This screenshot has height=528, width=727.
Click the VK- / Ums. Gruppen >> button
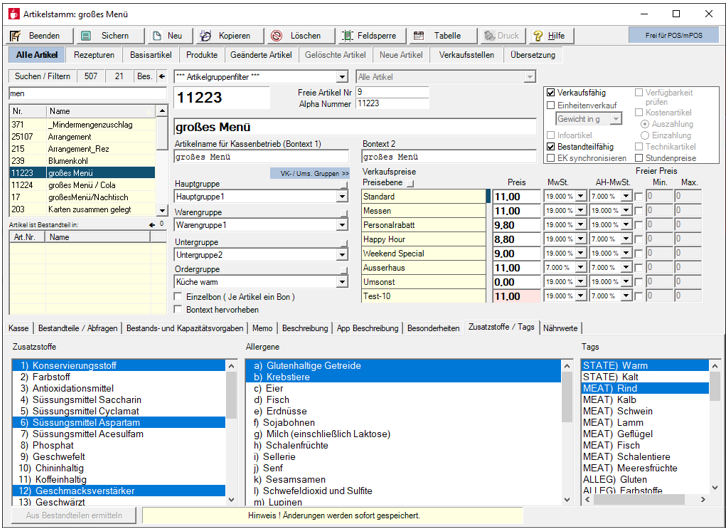pyautogui.click(x=310, y=173)
